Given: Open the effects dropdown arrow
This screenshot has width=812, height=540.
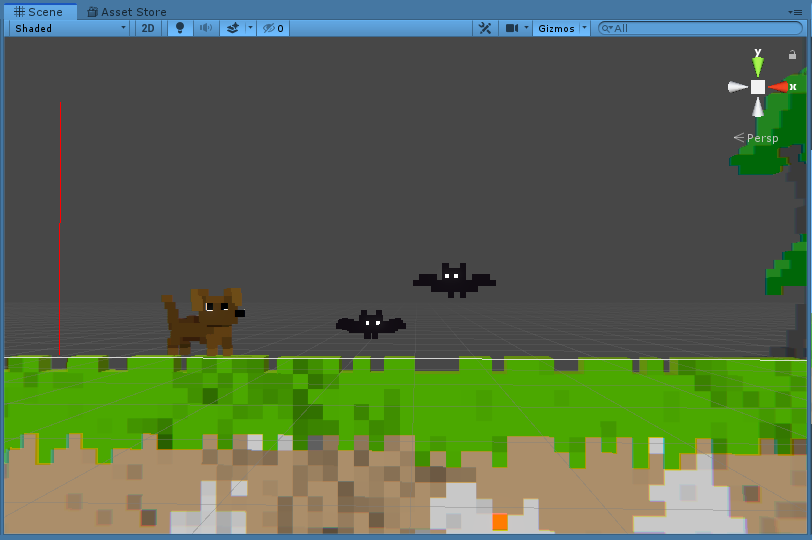Looking at the screenshot, I should coord(250,28).
